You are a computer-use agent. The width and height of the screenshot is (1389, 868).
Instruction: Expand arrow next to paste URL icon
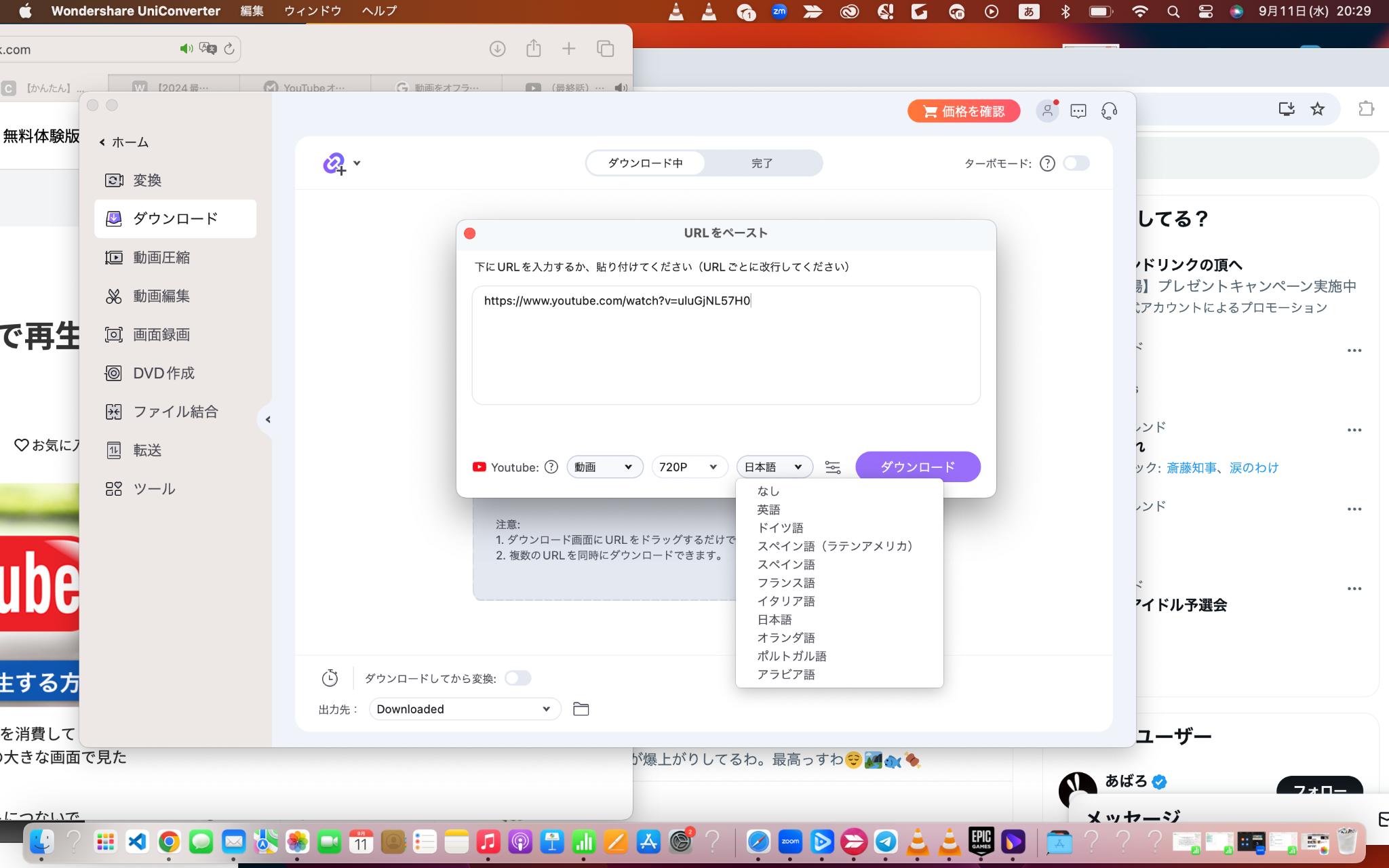[x=357, y=163]
